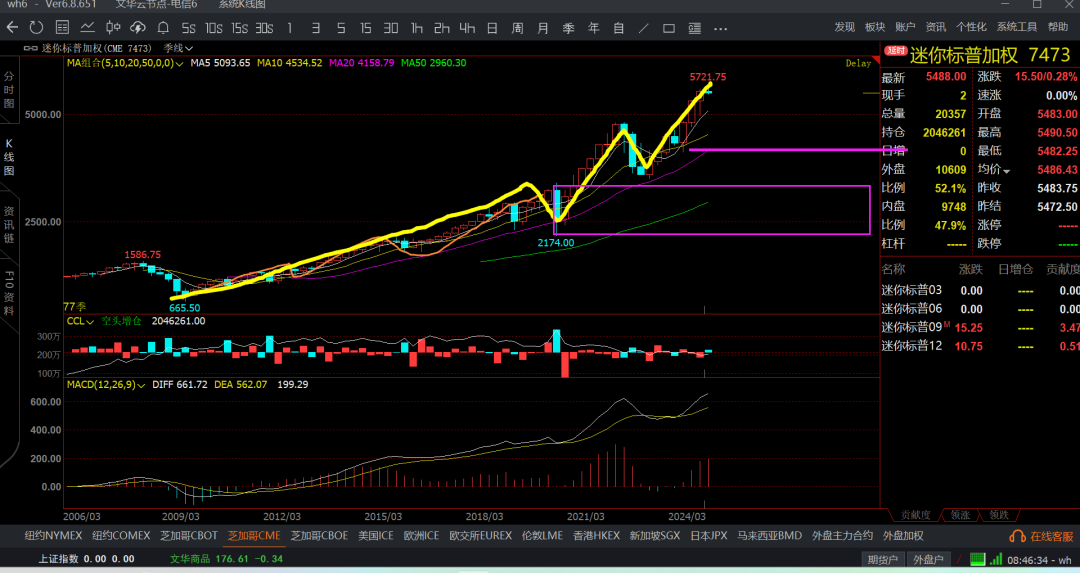
Task: Click the back arrow icon
Action: (x=12, y=28)
